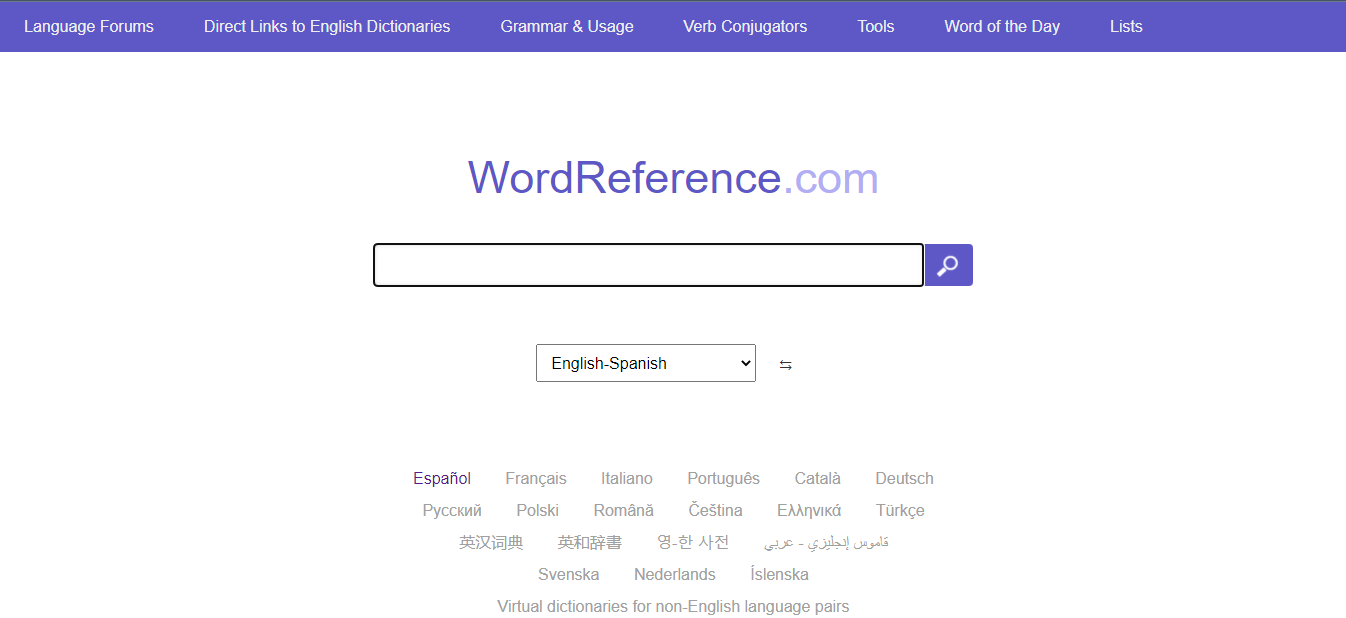
Task: Open the Čeština site link
Action: tap(716, 510)
